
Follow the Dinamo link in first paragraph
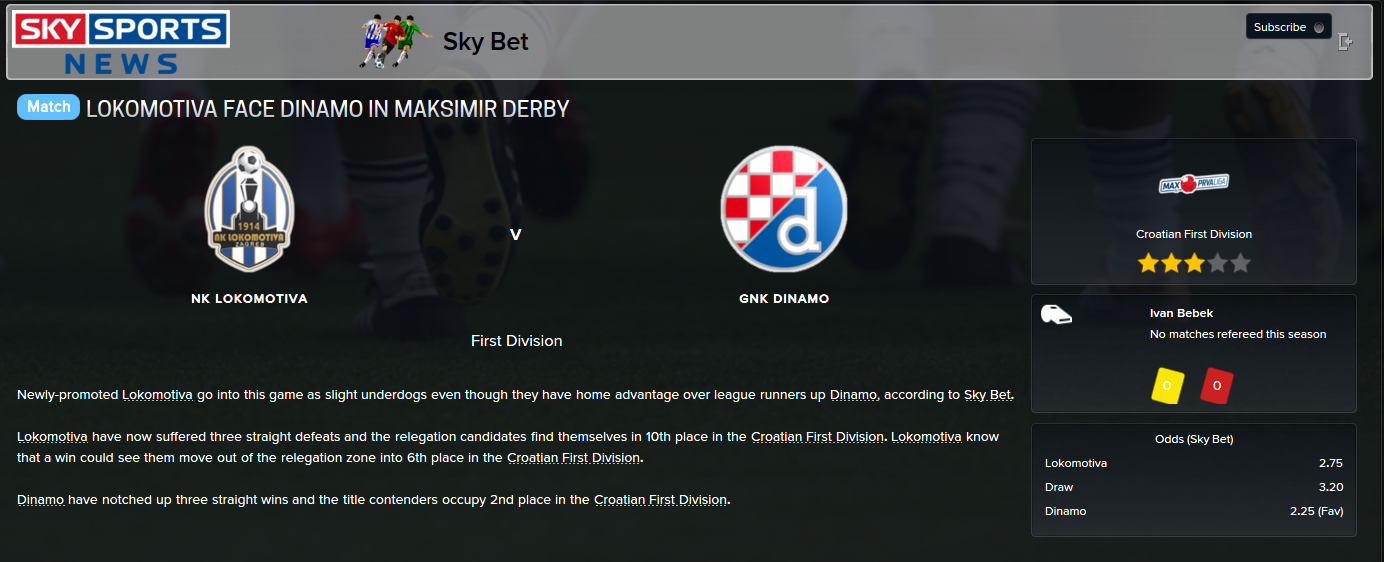coord(854,395)
